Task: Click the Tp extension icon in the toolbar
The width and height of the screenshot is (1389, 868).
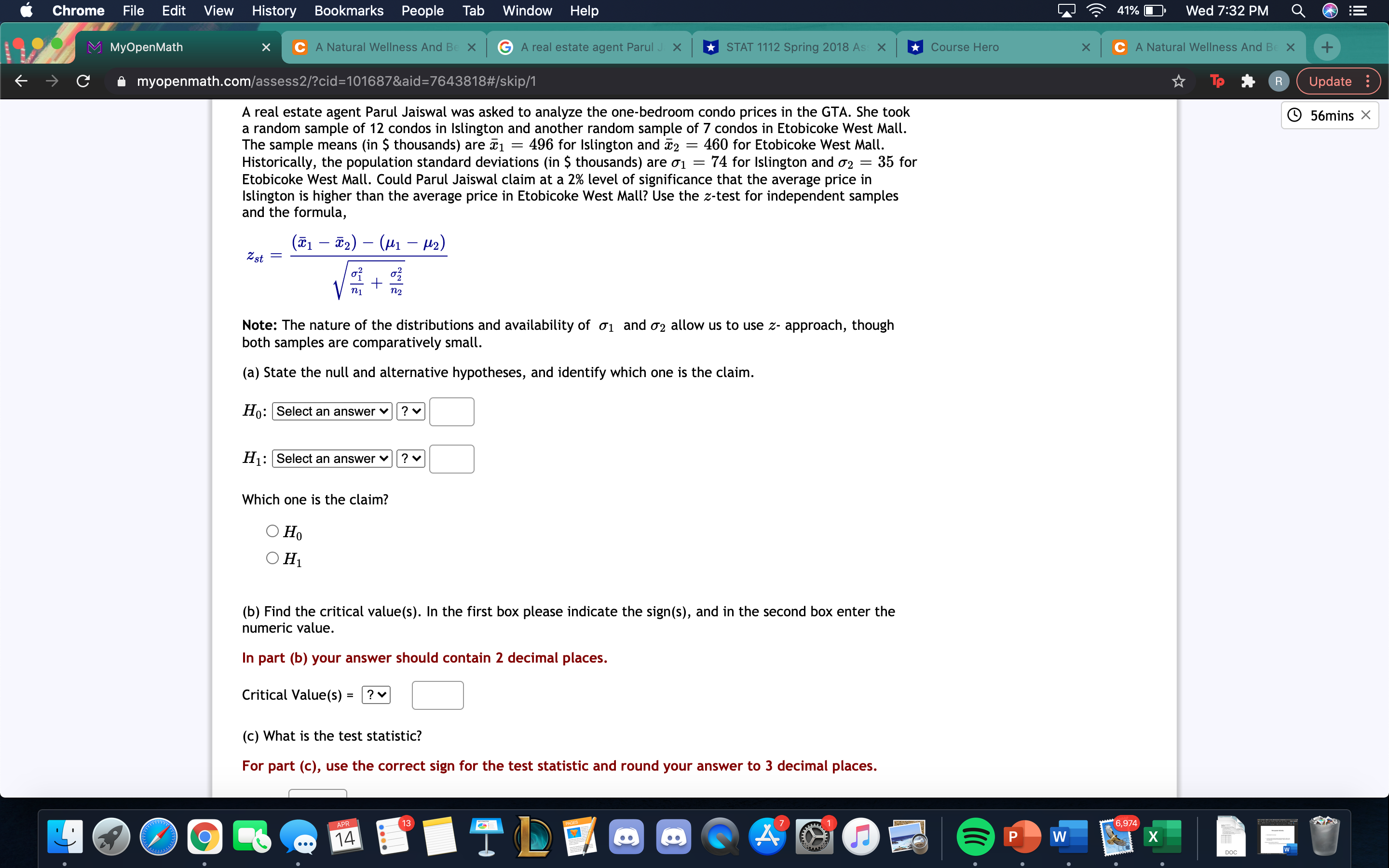Action: pos(1218,81)
